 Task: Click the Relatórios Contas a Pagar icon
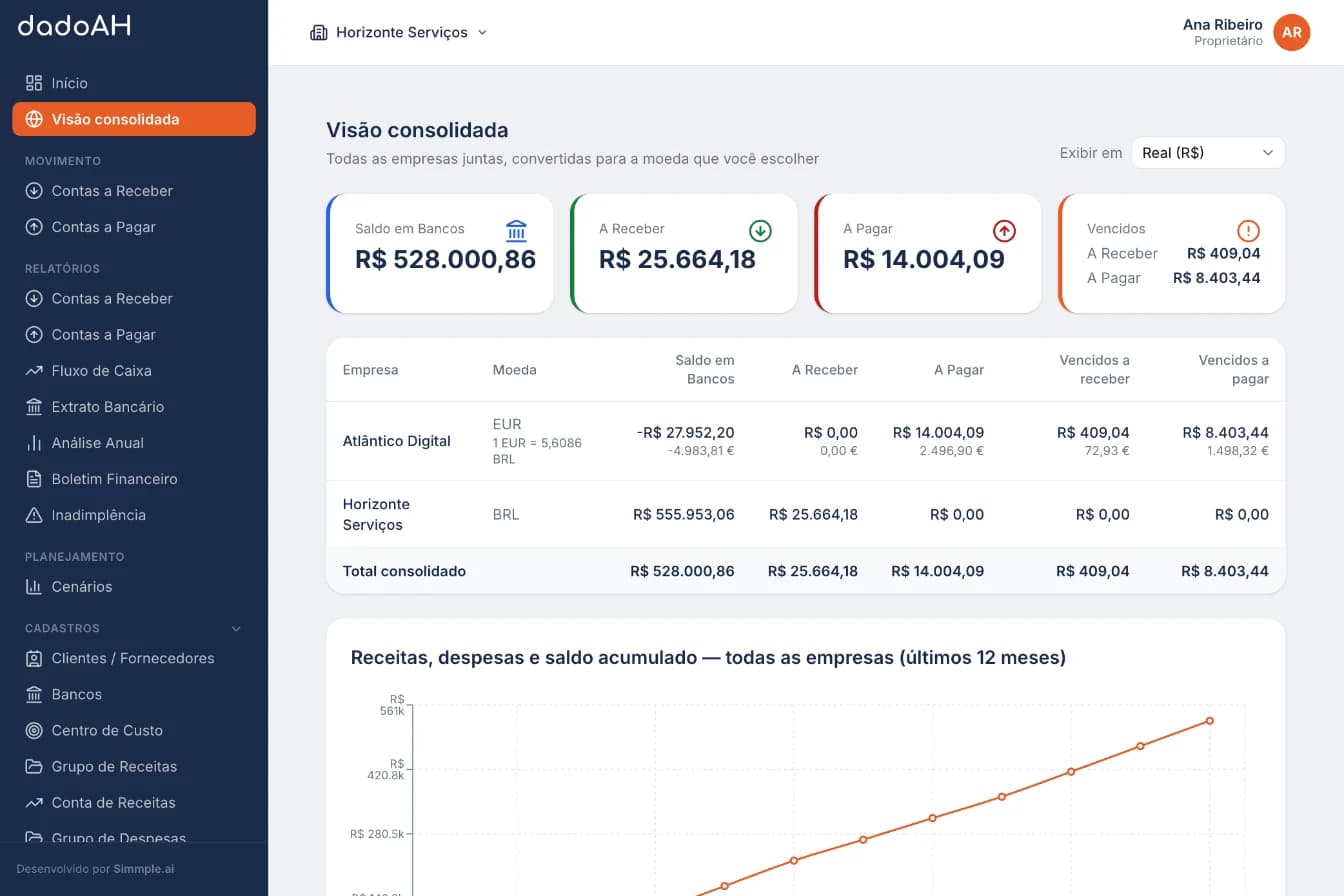34,335
